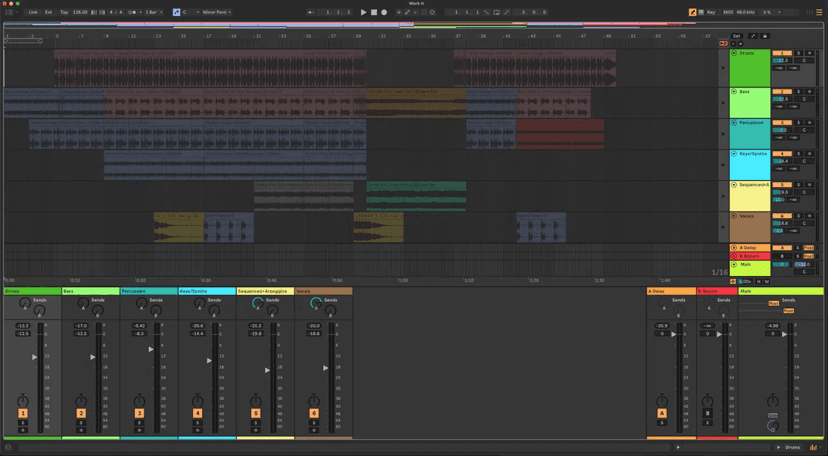Deactivate track 2 Bass in mixer
Screen dimensions: 828x456
(x=81, y=413)
